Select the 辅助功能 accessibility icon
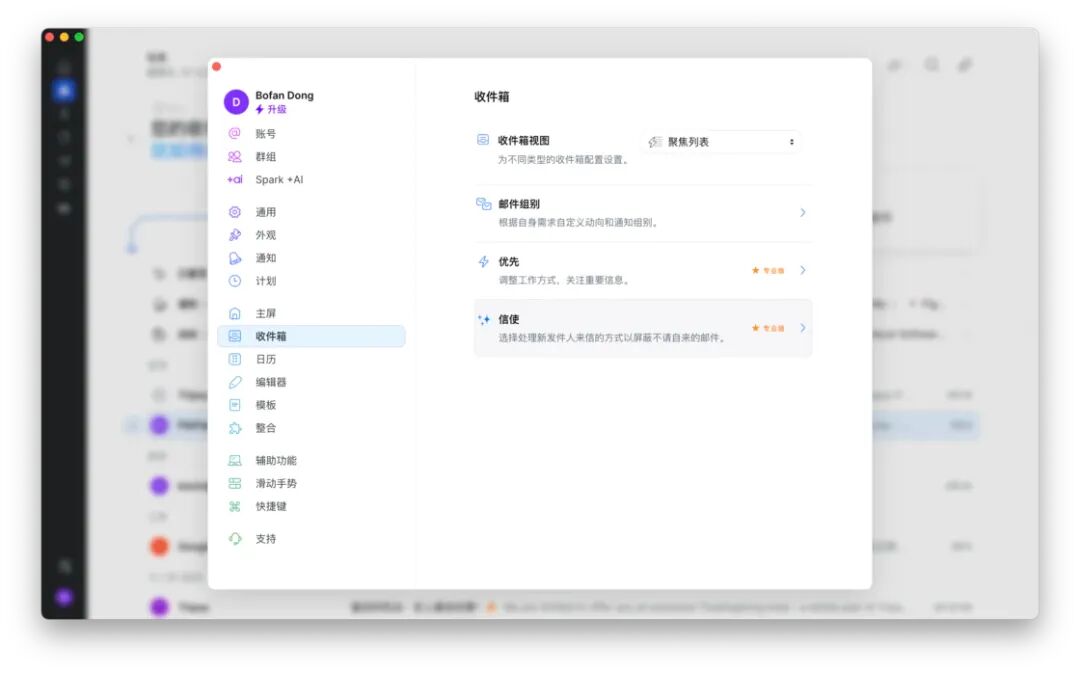 pos(235,461)
